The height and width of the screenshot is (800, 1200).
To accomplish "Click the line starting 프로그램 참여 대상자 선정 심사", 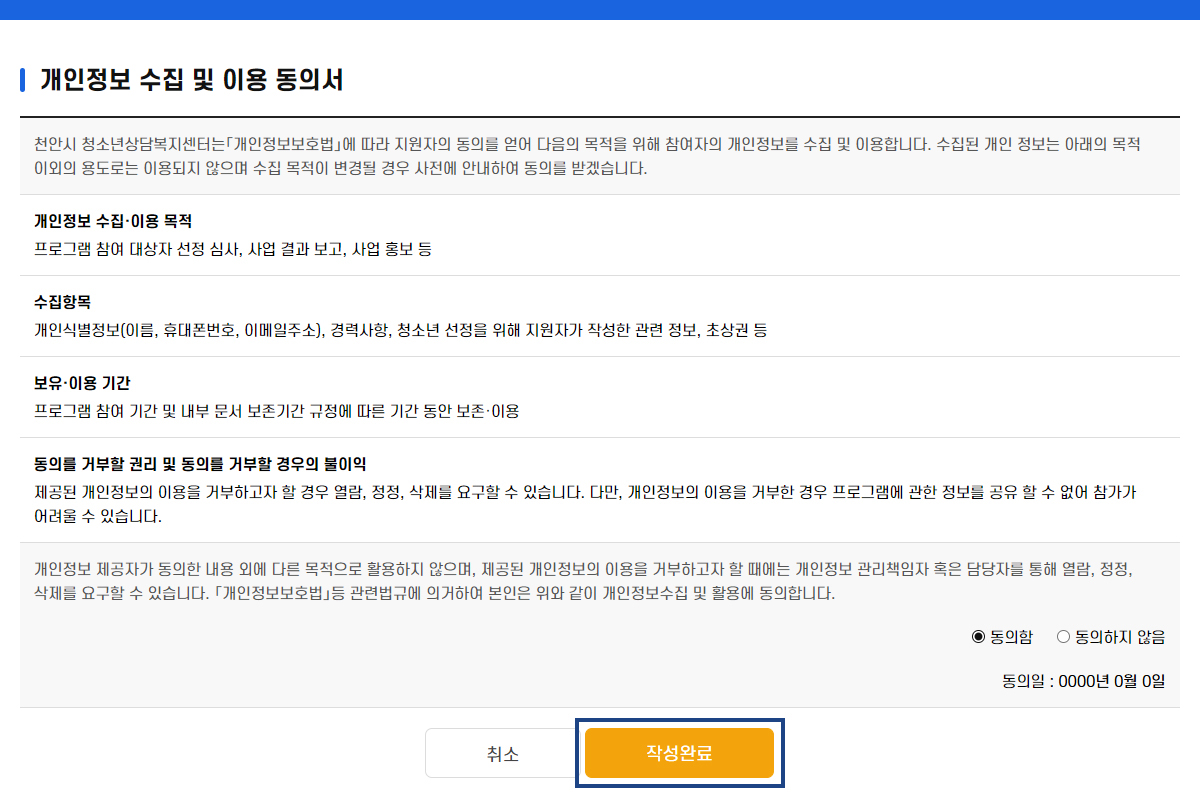I will (x=232, y=248).
